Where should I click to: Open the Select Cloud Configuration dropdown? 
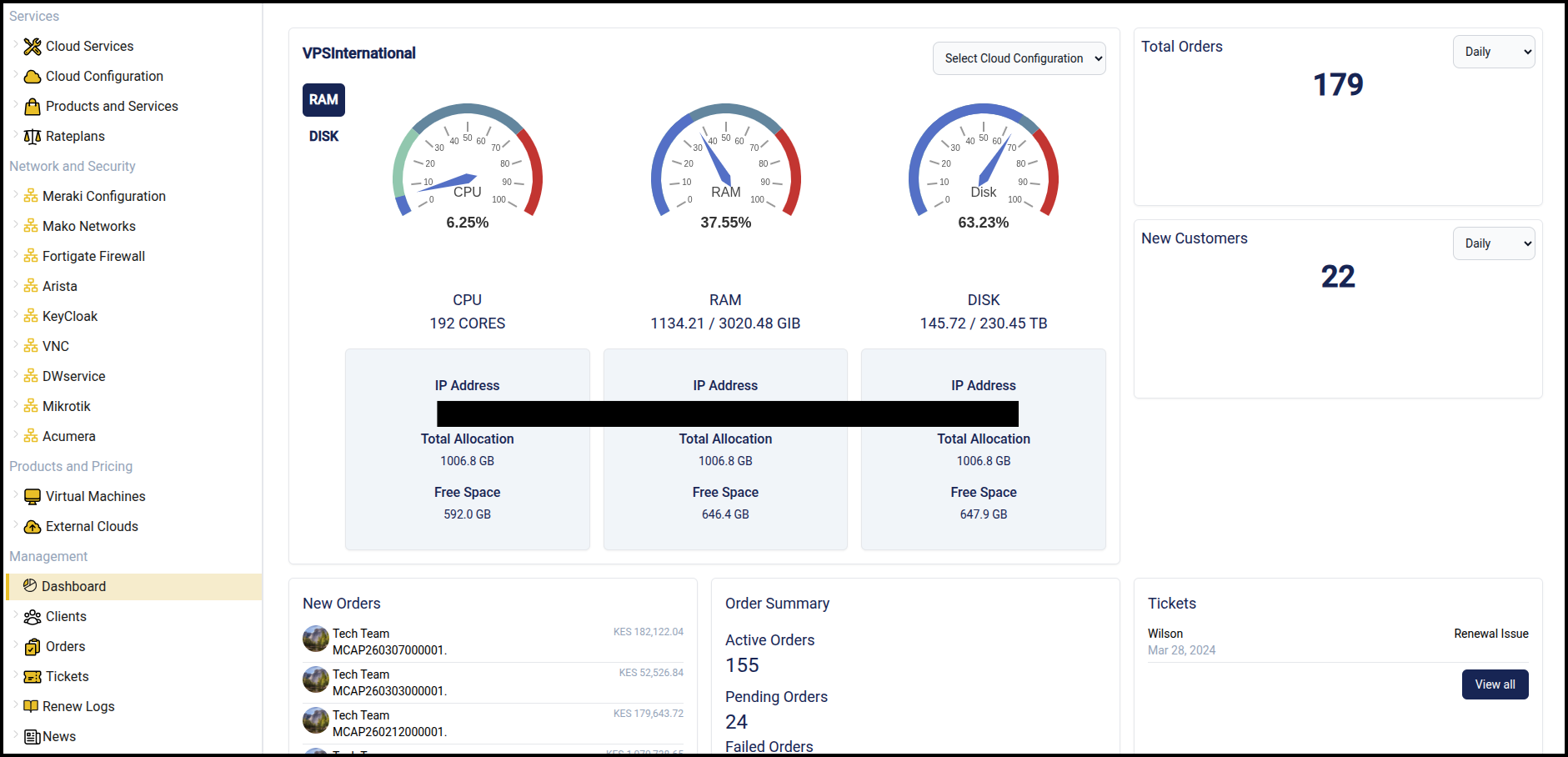[1019, 58]
